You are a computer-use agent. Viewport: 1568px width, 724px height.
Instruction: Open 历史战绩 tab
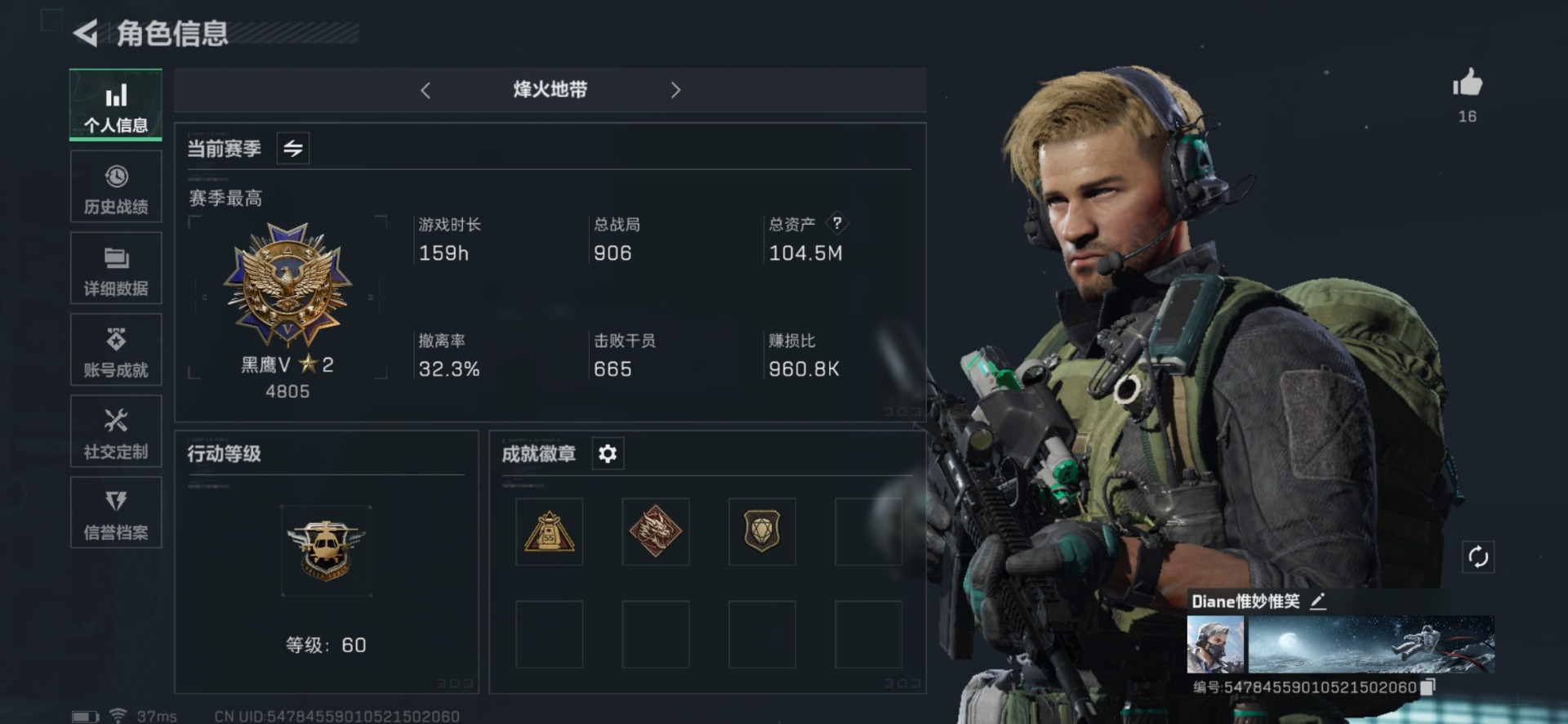116,186
